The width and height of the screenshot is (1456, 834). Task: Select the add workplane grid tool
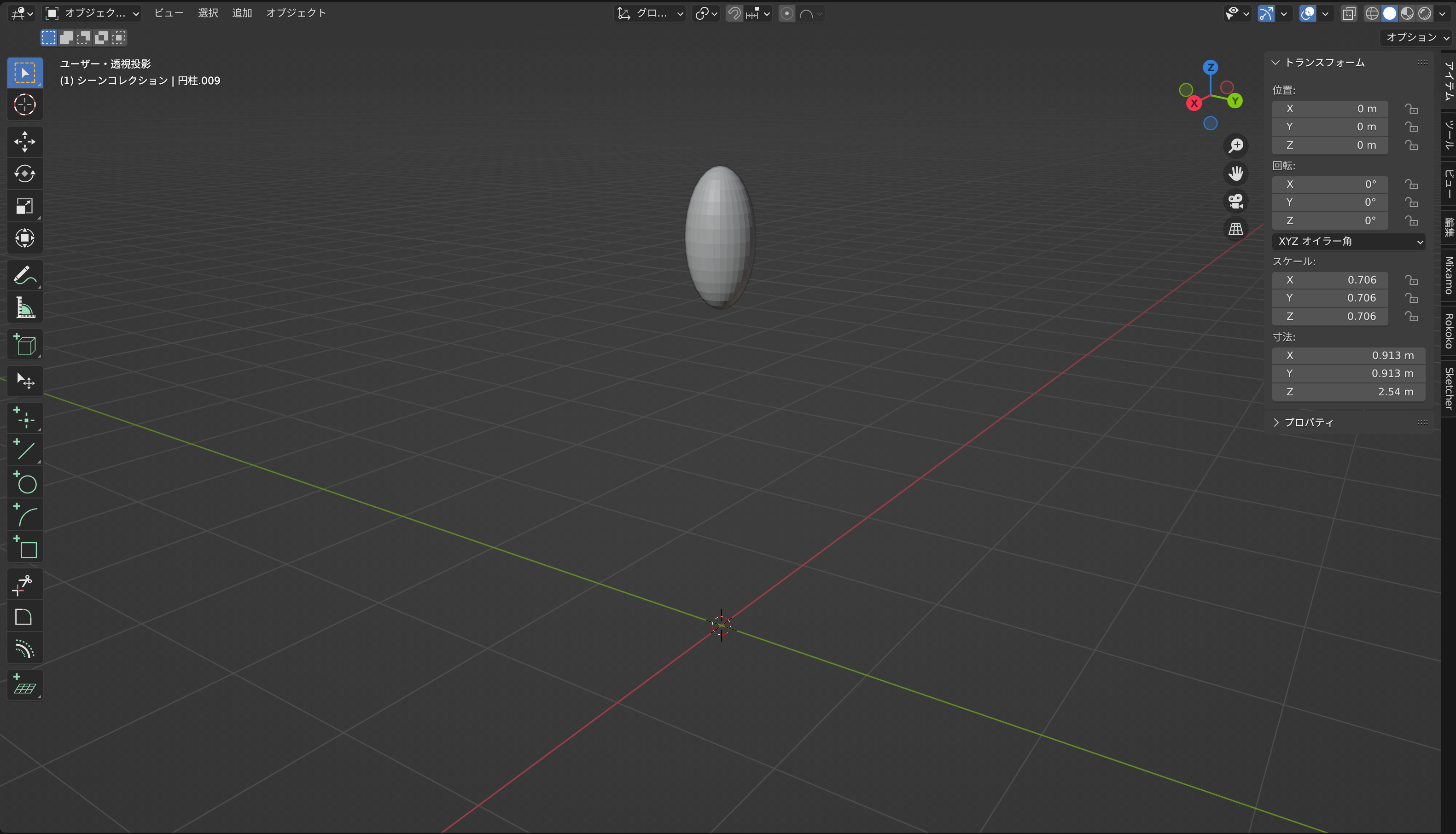pos(25,684)
